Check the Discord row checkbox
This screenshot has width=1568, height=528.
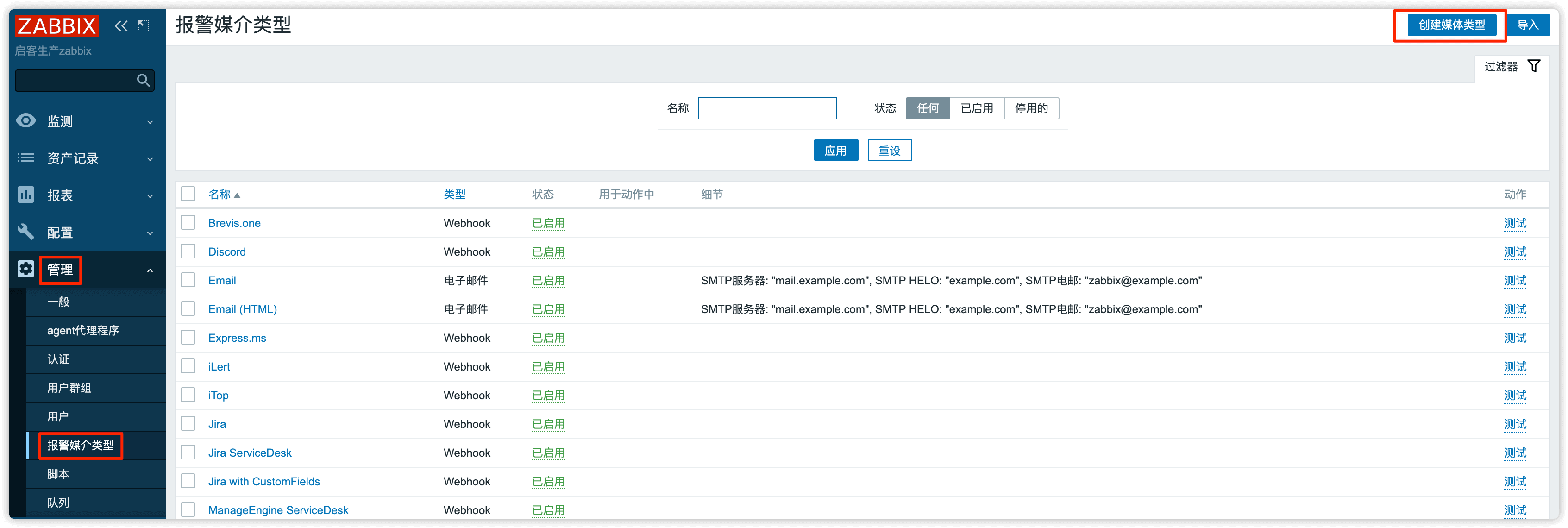pyautogui.click(x=188, y=251)
